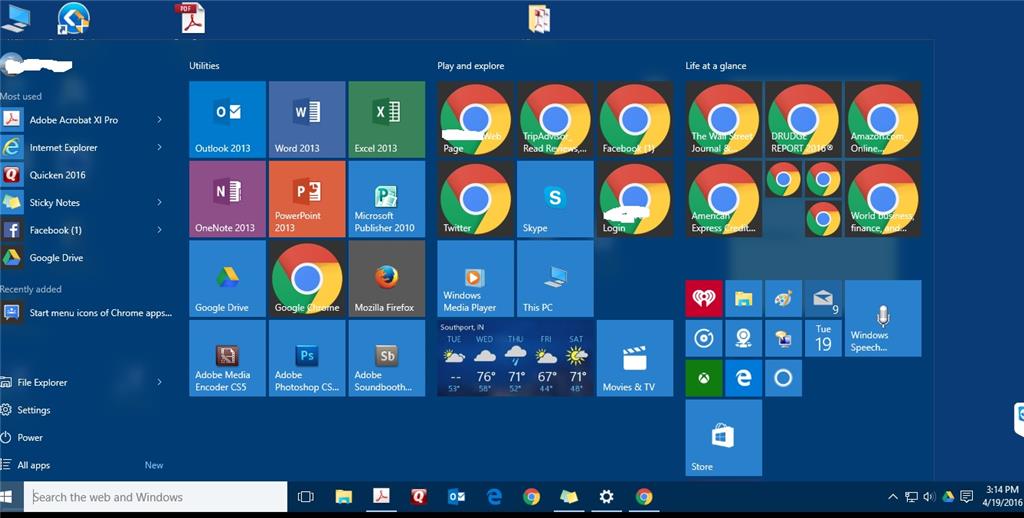Show hidden system tray icons

893,497
